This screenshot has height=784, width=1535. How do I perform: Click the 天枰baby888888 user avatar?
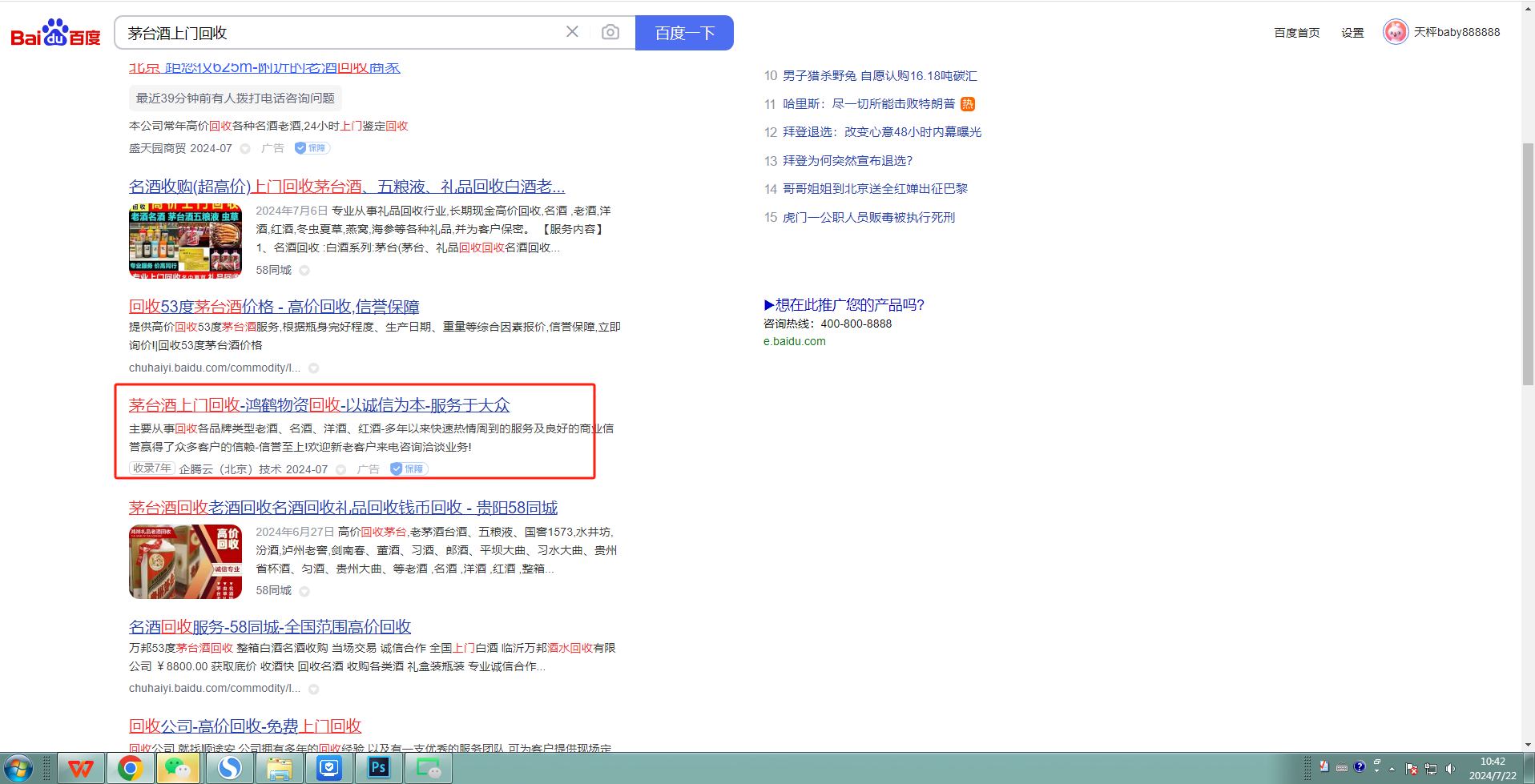tap(1395, 32)
